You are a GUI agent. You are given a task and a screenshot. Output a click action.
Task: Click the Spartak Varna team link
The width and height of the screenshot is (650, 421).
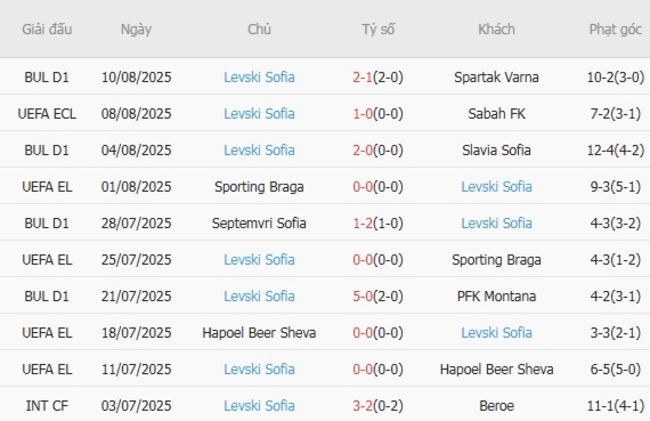click(496, 77)
